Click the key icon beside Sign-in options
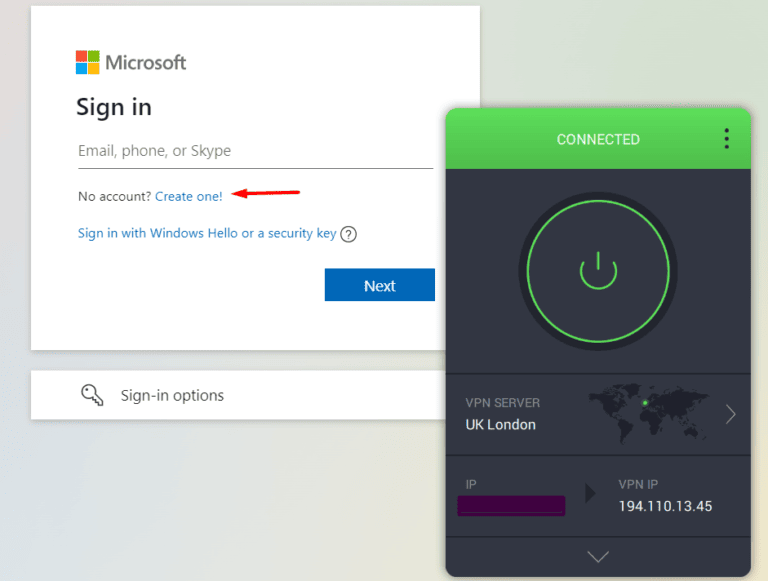 pyautogui.click(x=92, y=395)
